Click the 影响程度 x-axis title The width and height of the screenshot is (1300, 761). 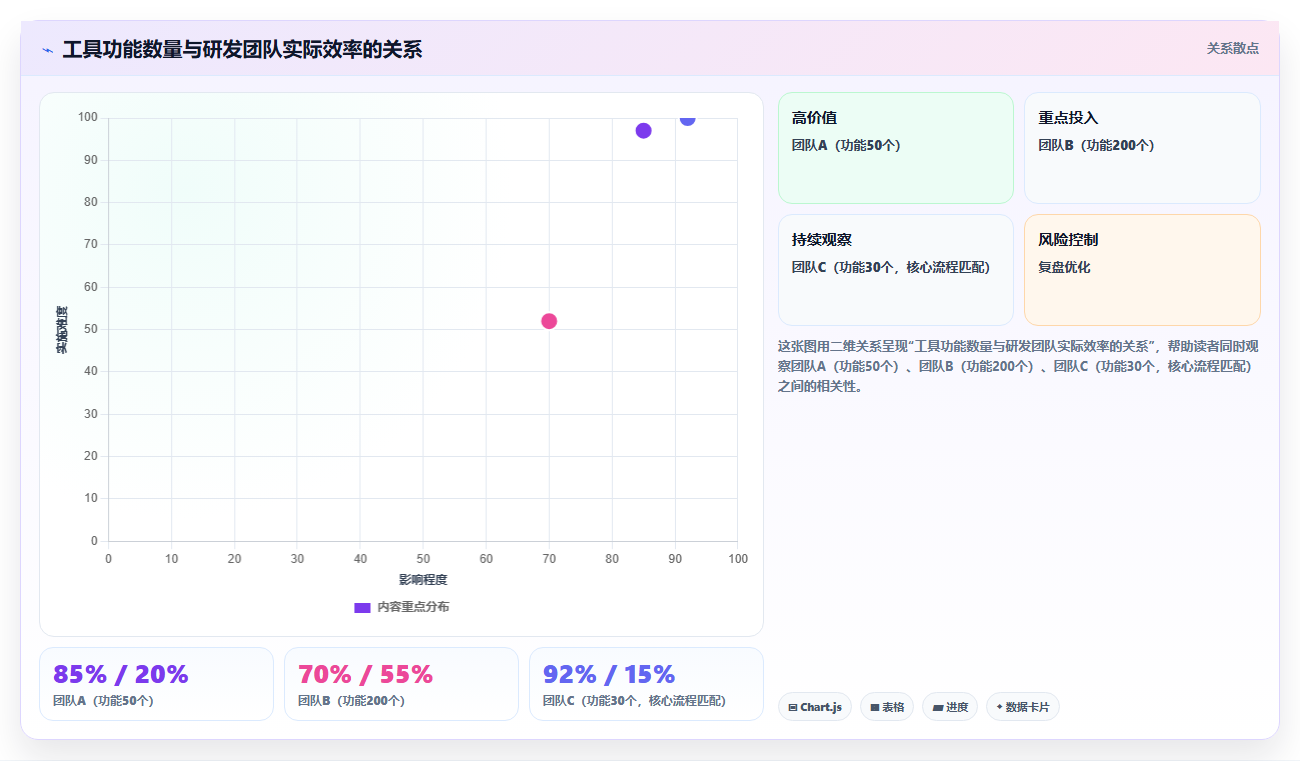coord(423,580)
